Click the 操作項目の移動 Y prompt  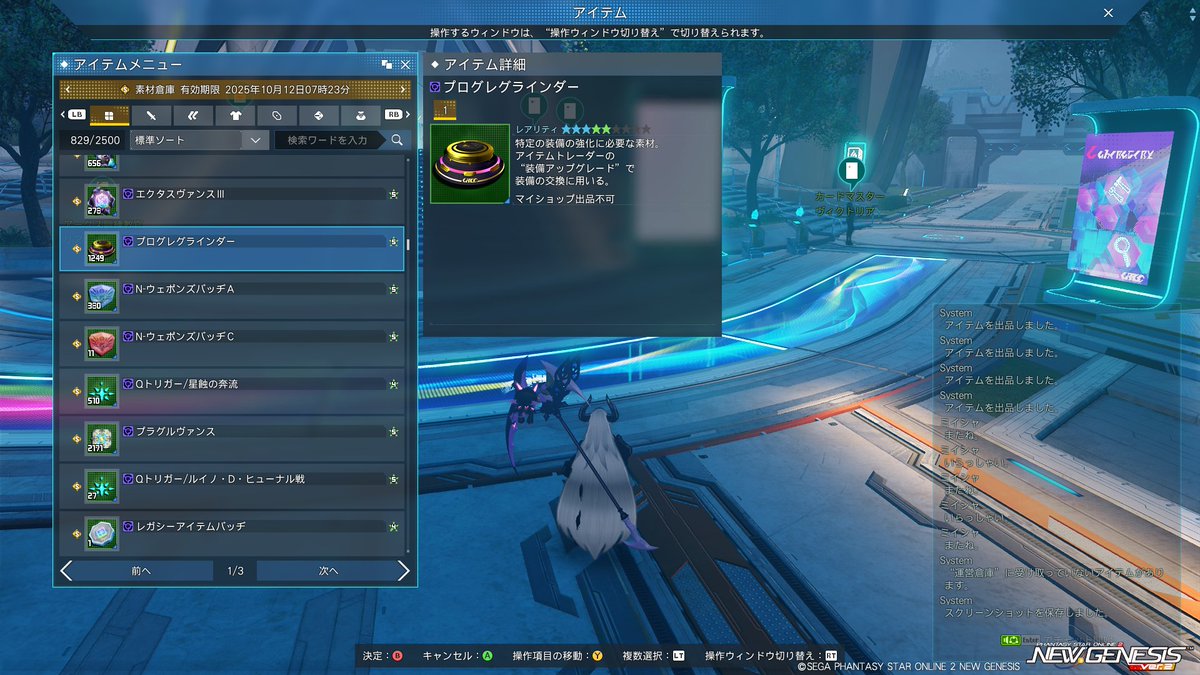tap(558, 656)
